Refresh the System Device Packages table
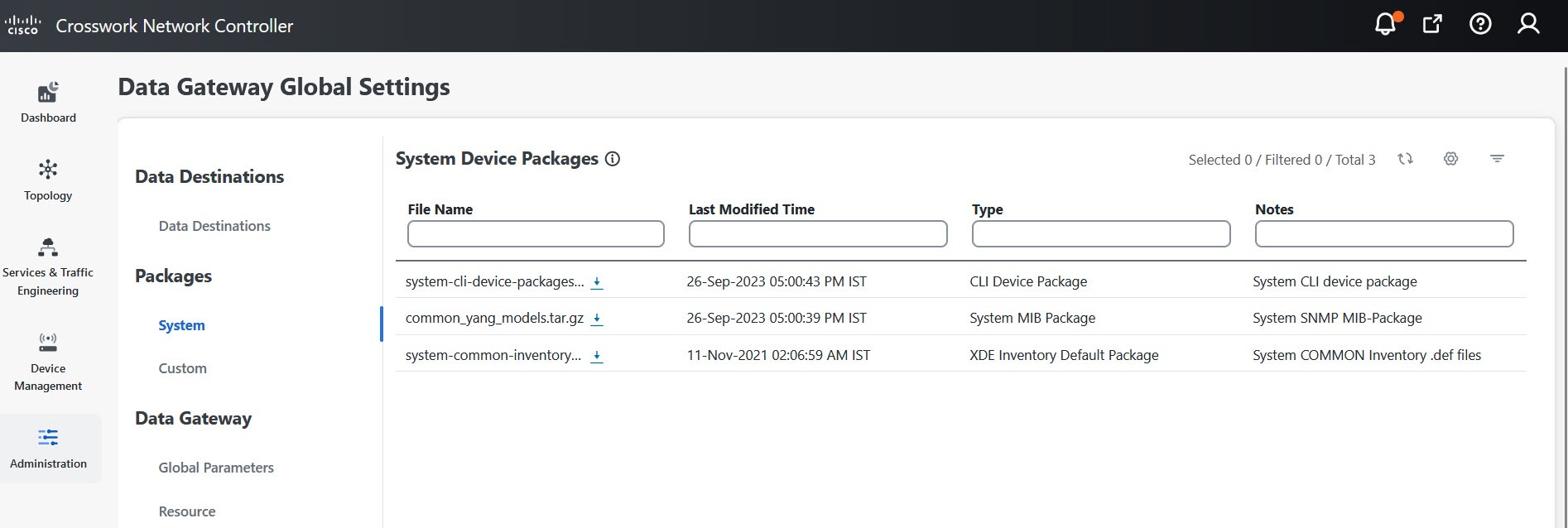Image resolution: width=1568 pixels, height=528 pixels. [1405, 159]
